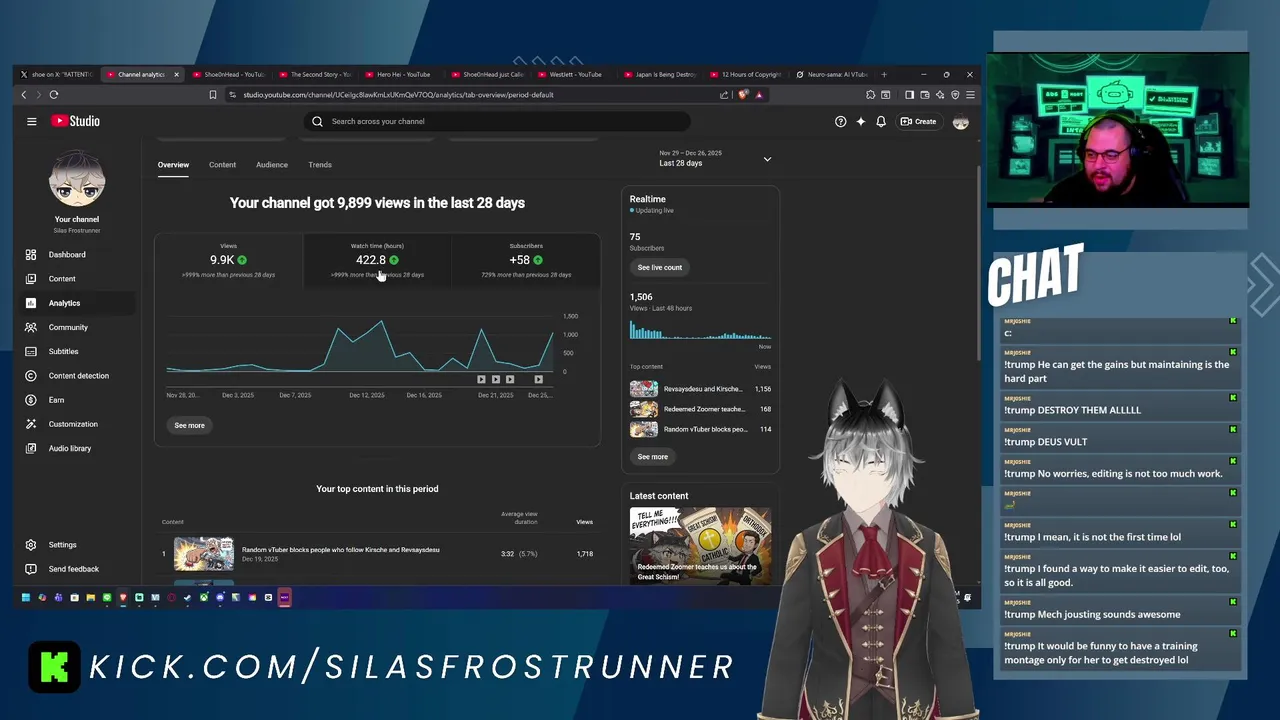
Task: Click the first video marker under chart
Action: (x=481, y=379)
